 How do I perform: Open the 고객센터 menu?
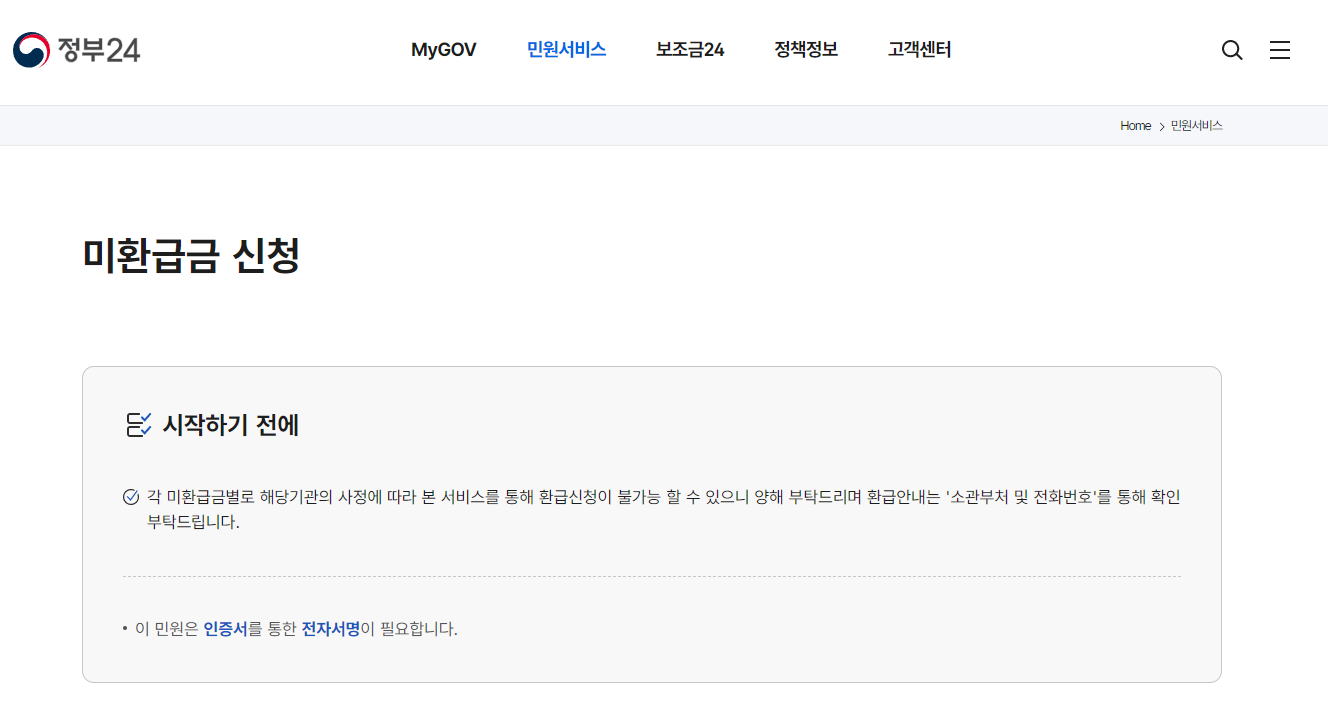coord(919,50)
